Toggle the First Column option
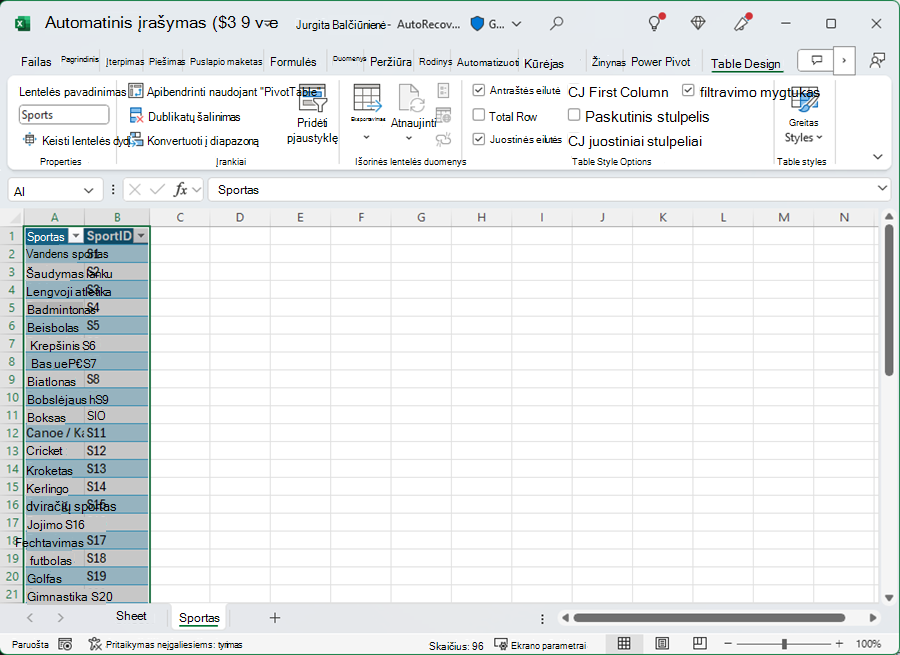Screen dimensions: 900x655 coord(618,92)
